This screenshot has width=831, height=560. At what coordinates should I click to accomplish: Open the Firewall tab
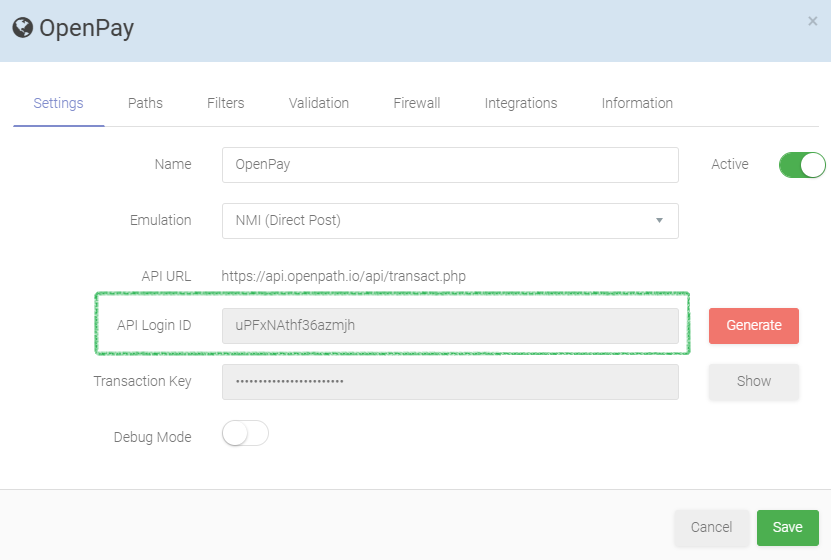(417, 103)
